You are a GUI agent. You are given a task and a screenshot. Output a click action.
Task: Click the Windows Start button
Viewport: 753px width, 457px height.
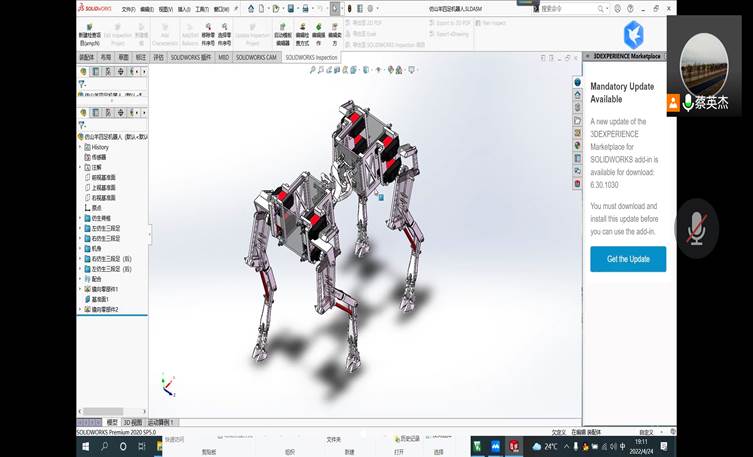pyautogui.click(x=84, y=446)
